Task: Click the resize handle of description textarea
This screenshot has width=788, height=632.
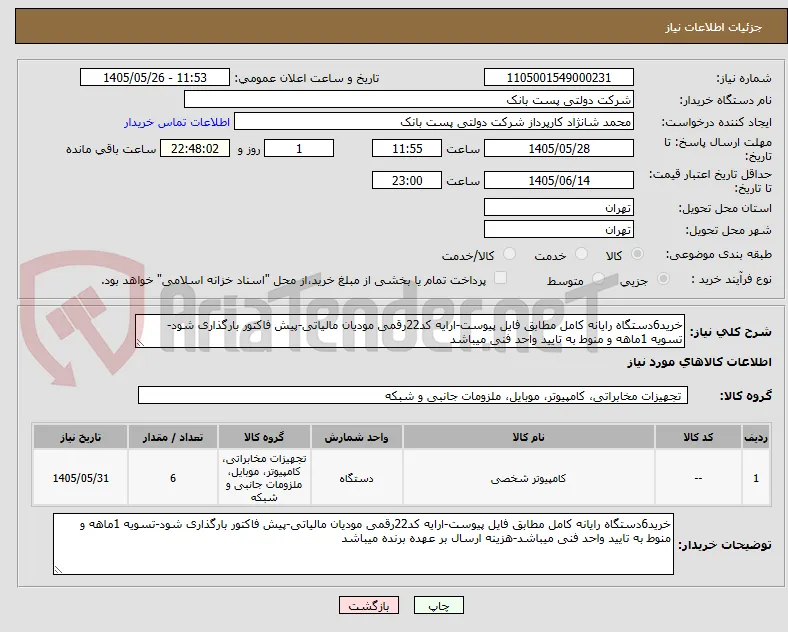Action: coord(140,343)
